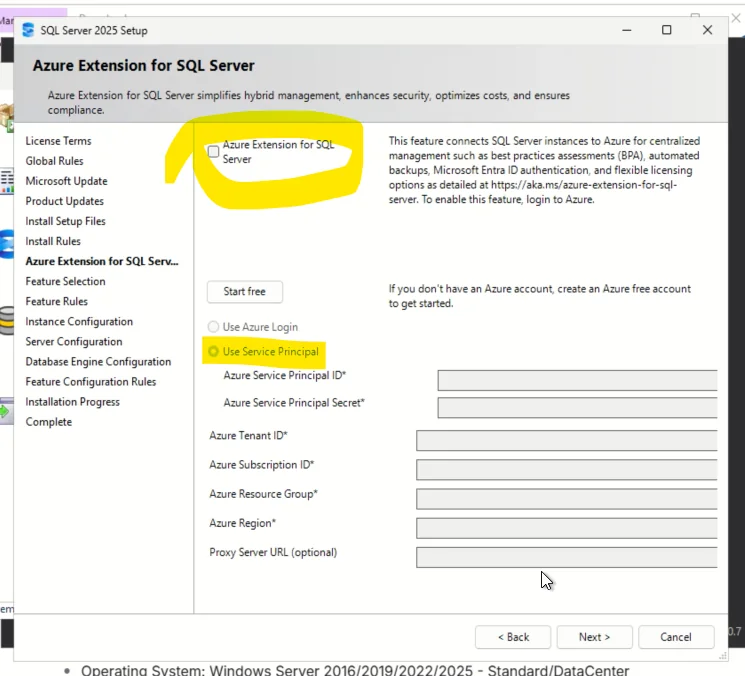Click the Azure Resource Group input field
This screenshot has height=676, width=745.
click(x=566, y=499)
